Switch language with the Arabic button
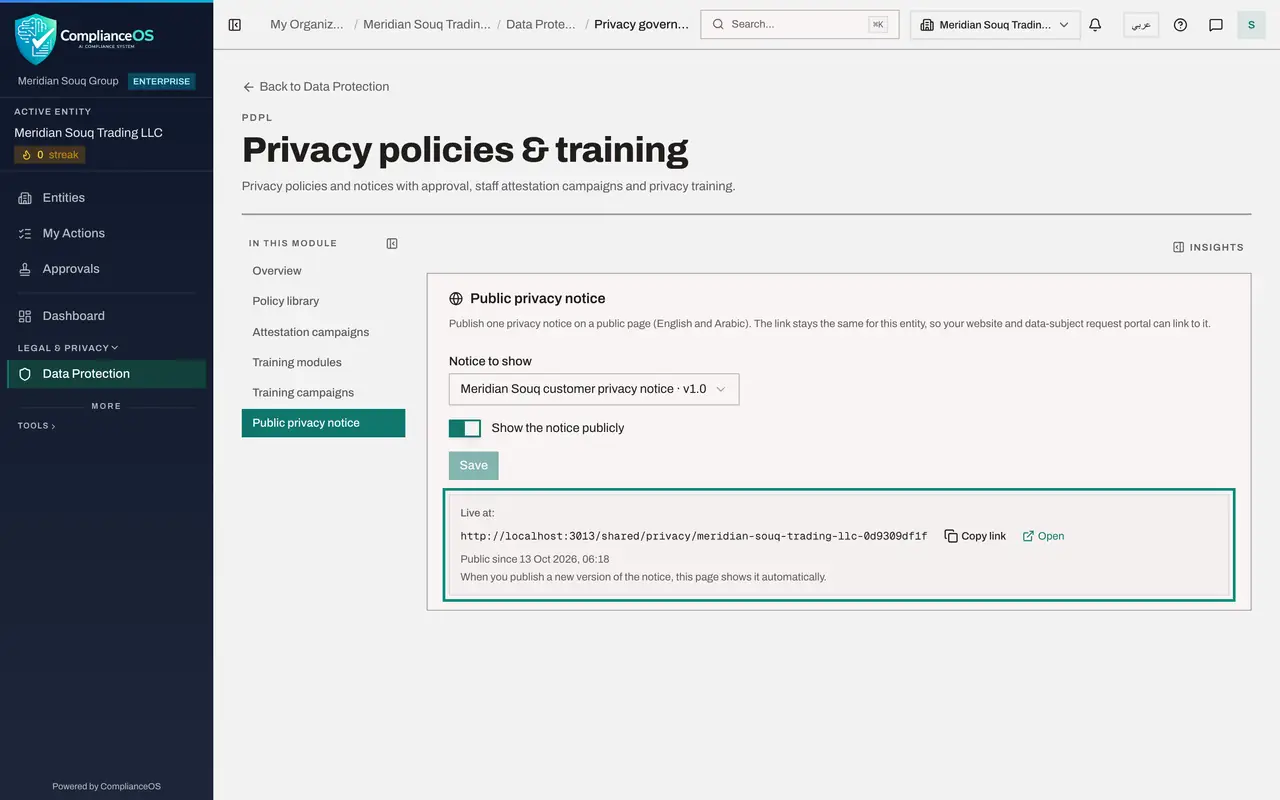This screenshot has width=1280, height=800. click(1141, 25)
